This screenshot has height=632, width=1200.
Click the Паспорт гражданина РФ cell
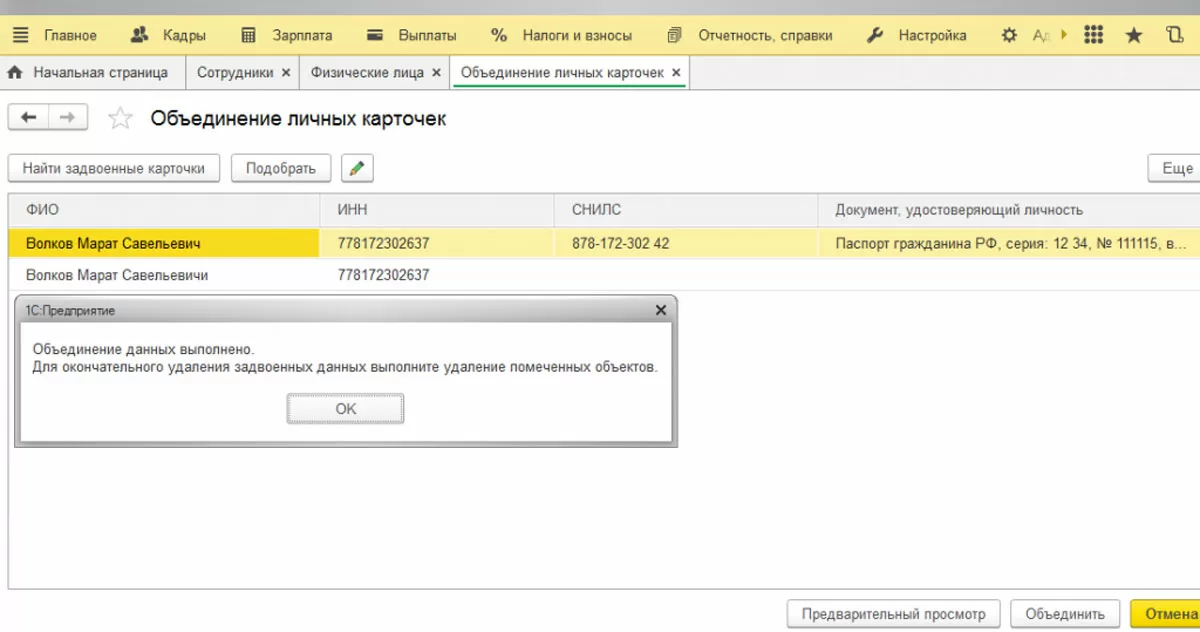point(1009,243)
